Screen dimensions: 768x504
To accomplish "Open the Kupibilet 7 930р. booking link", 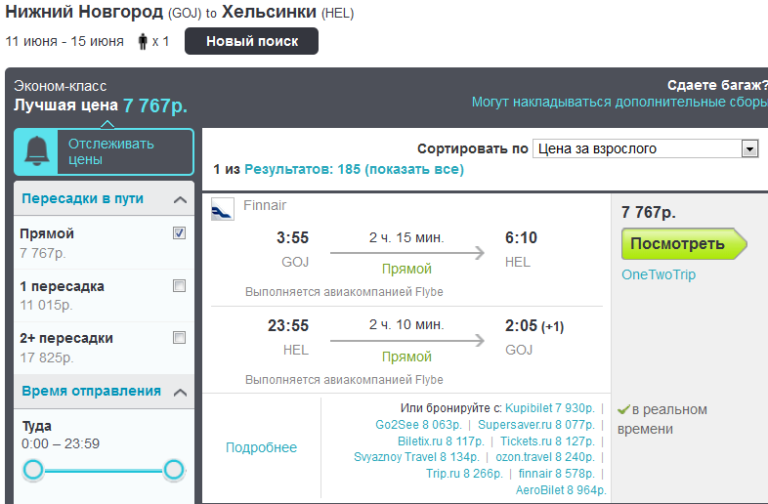I will point(549,408).
